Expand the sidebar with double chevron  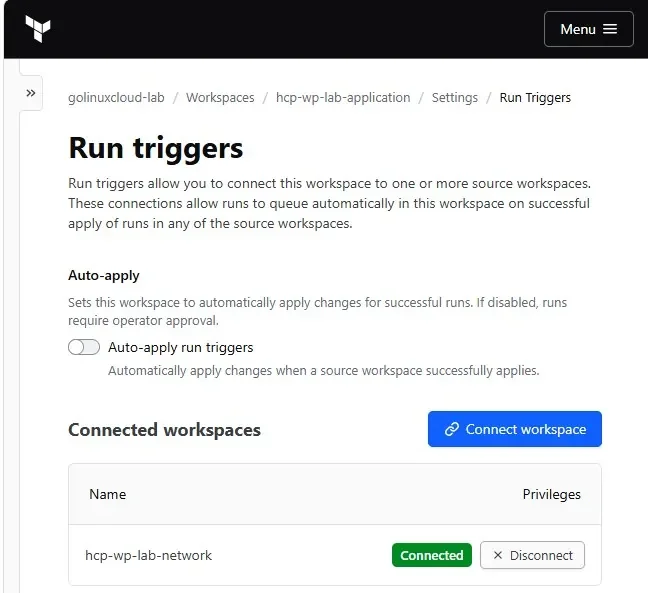pyautogui.click(x=31, y=93)
